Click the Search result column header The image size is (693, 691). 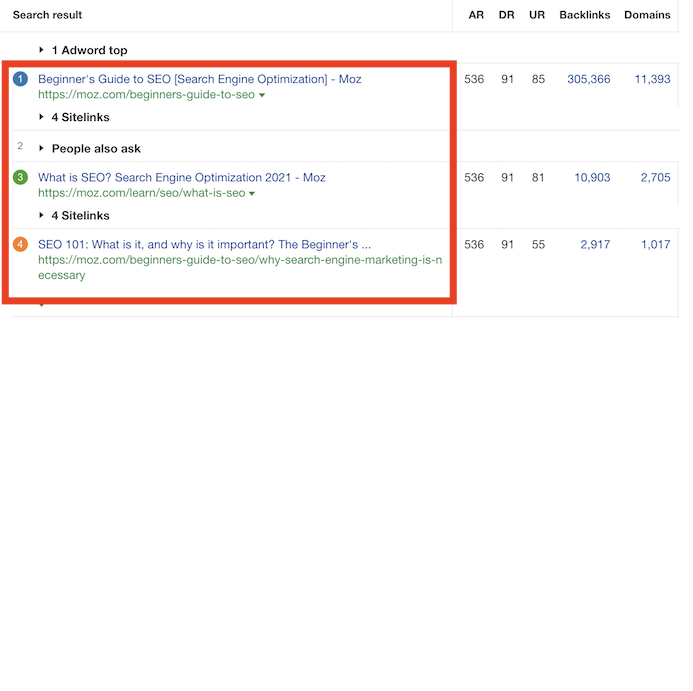[47, 15]
